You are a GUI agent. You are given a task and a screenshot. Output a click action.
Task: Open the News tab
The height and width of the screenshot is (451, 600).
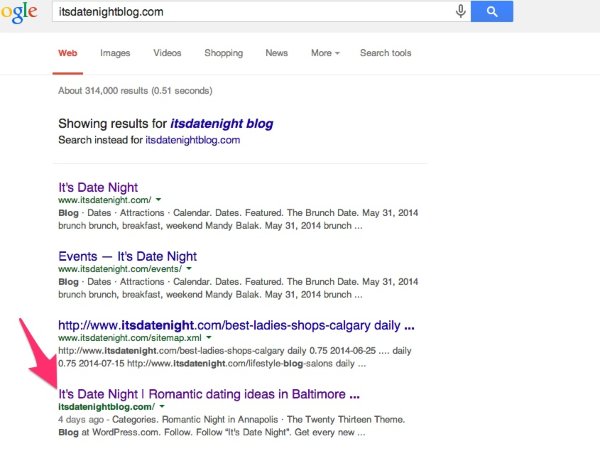(x=276, y=53)
